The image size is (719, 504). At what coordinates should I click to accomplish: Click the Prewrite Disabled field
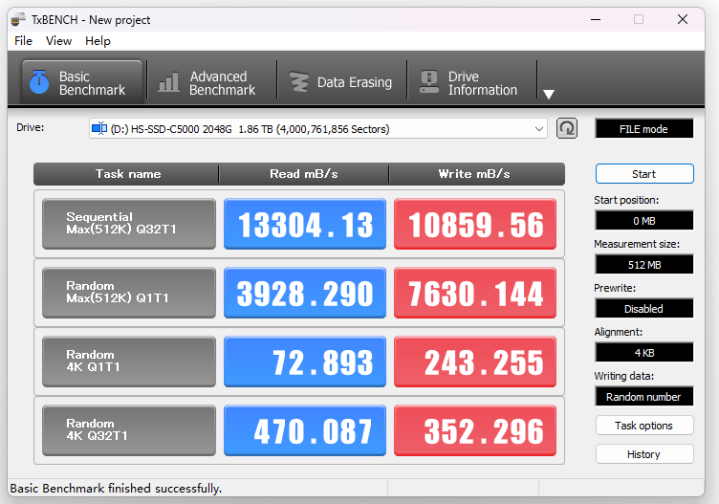pyautogui.click(x=644, y=309)
